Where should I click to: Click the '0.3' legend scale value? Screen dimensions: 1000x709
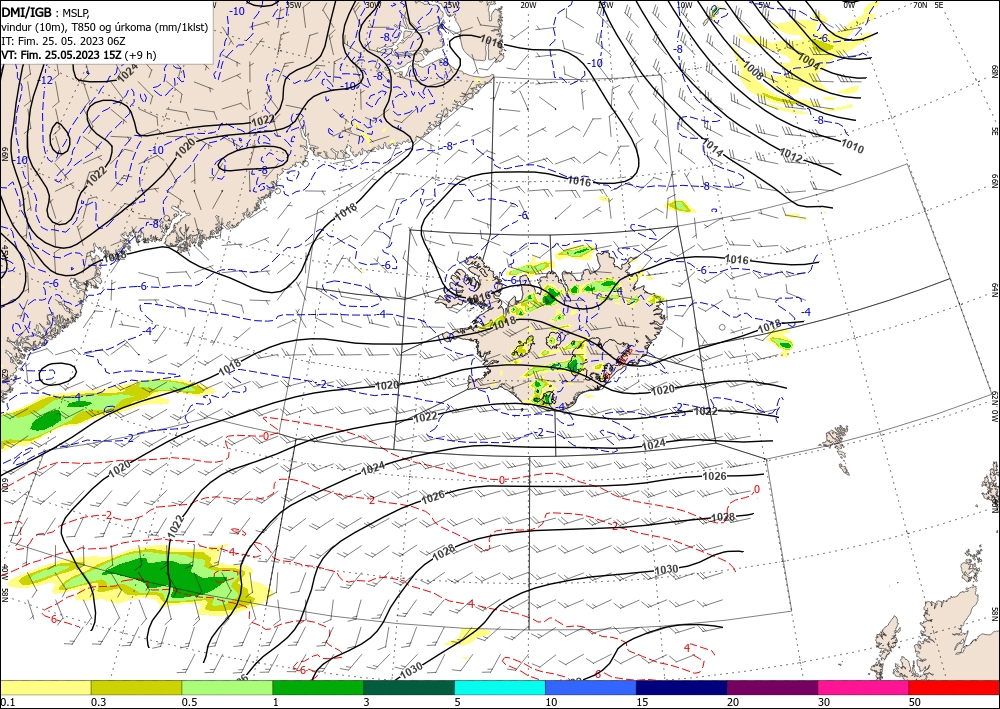pos(98,702)
